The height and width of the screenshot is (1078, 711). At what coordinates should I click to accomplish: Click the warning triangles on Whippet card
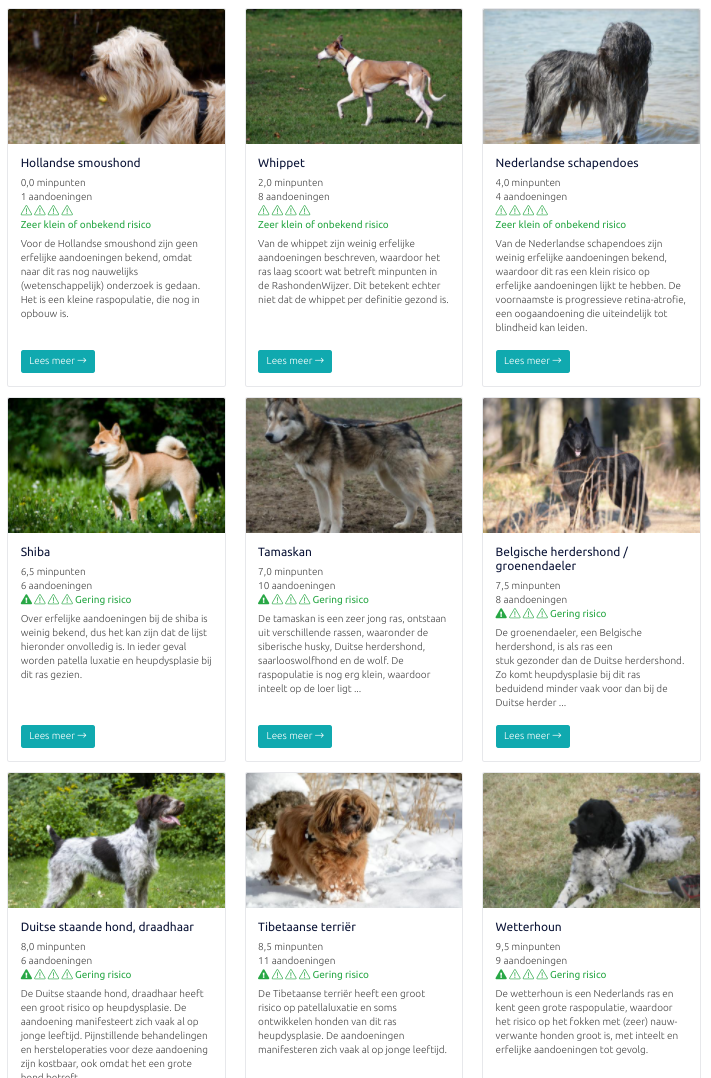click(x=284, y=210)
